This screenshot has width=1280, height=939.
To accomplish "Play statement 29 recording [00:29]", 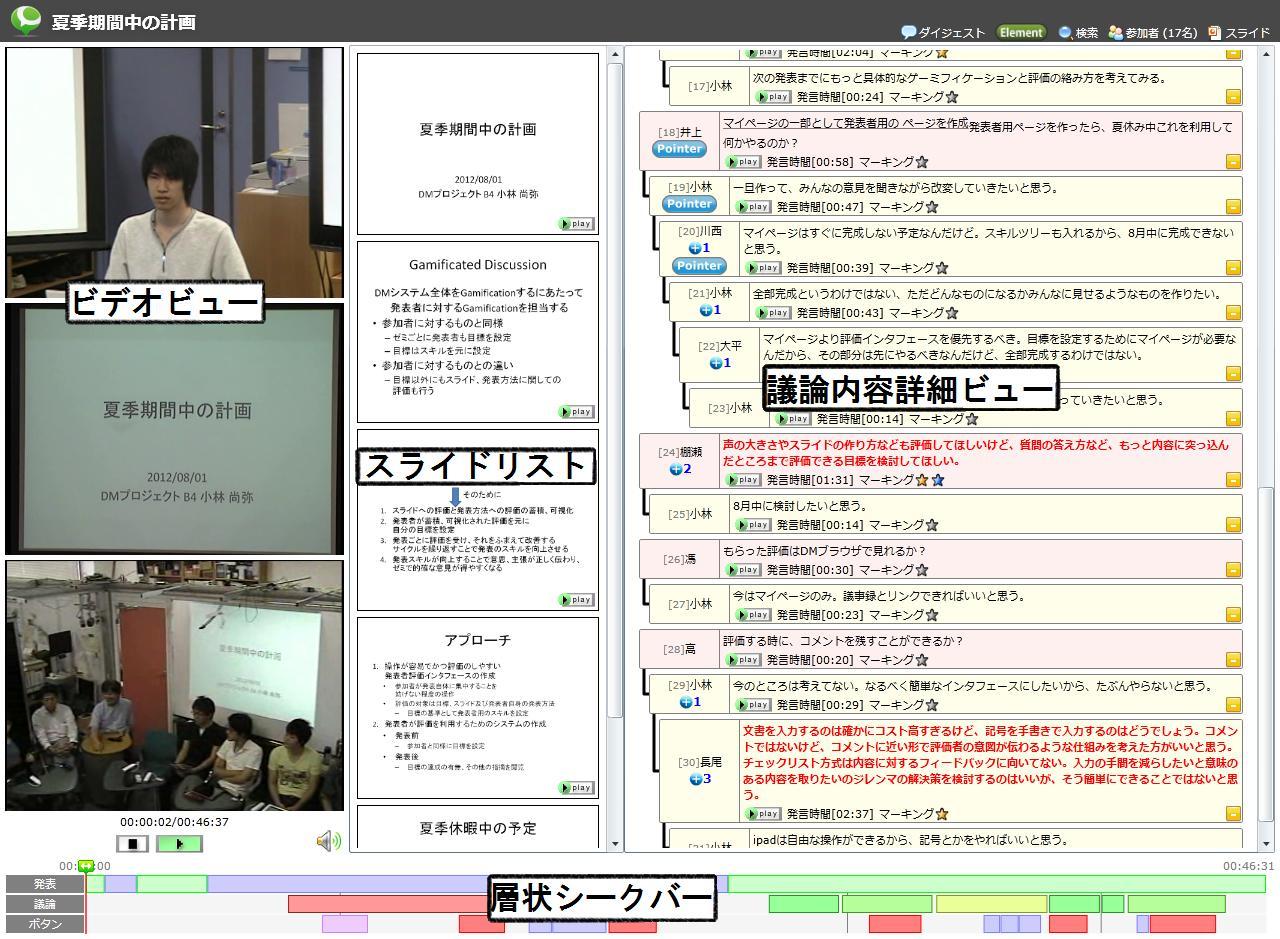I will coord(753,705).
